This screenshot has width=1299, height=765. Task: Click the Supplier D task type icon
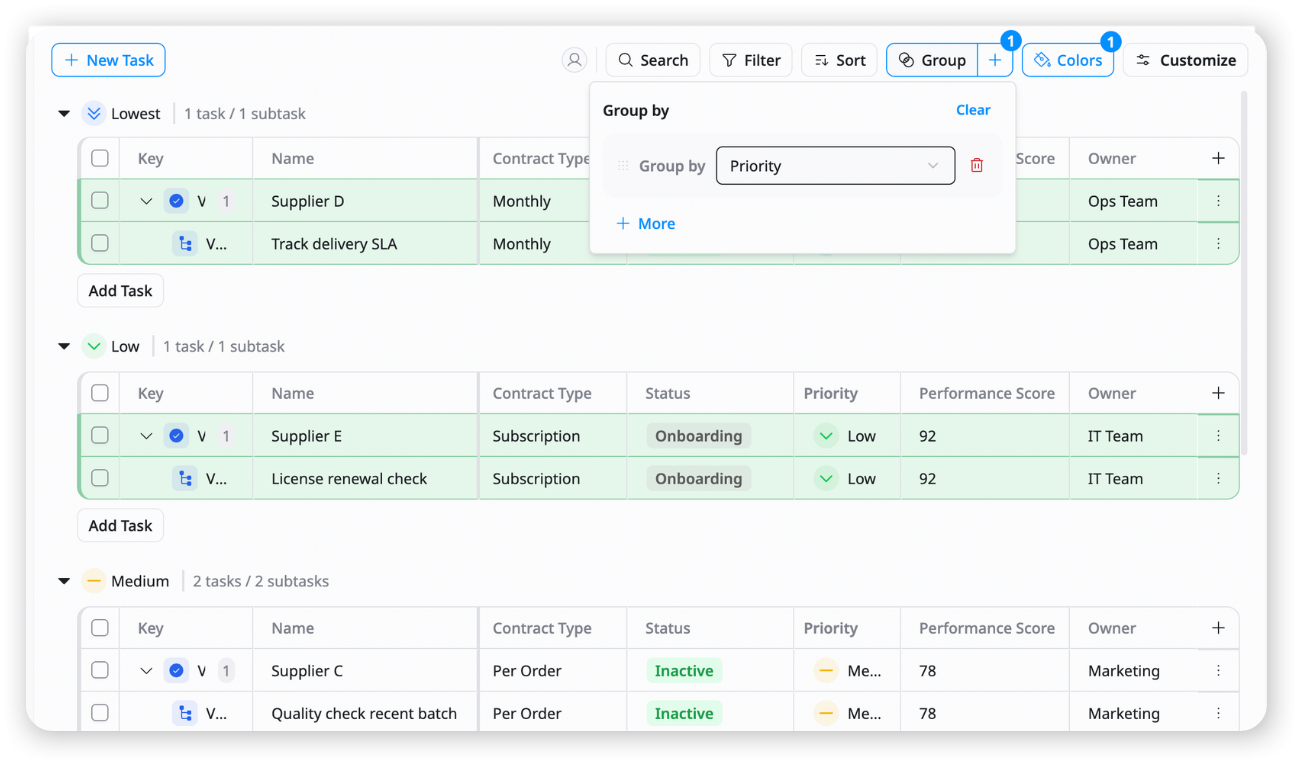[x=176, y=201]
